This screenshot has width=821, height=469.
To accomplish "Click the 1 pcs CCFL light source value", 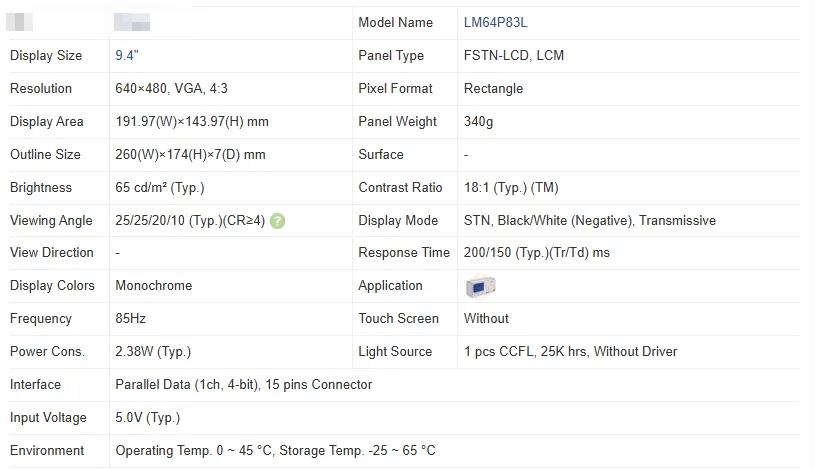I will [570, 352].
